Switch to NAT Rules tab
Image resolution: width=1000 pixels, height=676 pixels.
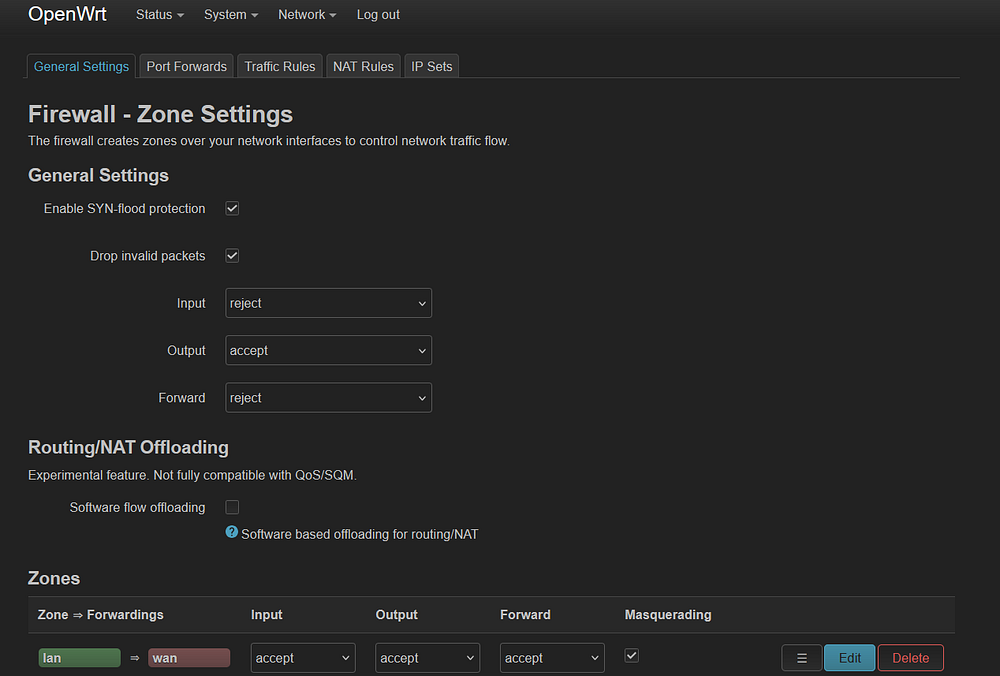363,66
